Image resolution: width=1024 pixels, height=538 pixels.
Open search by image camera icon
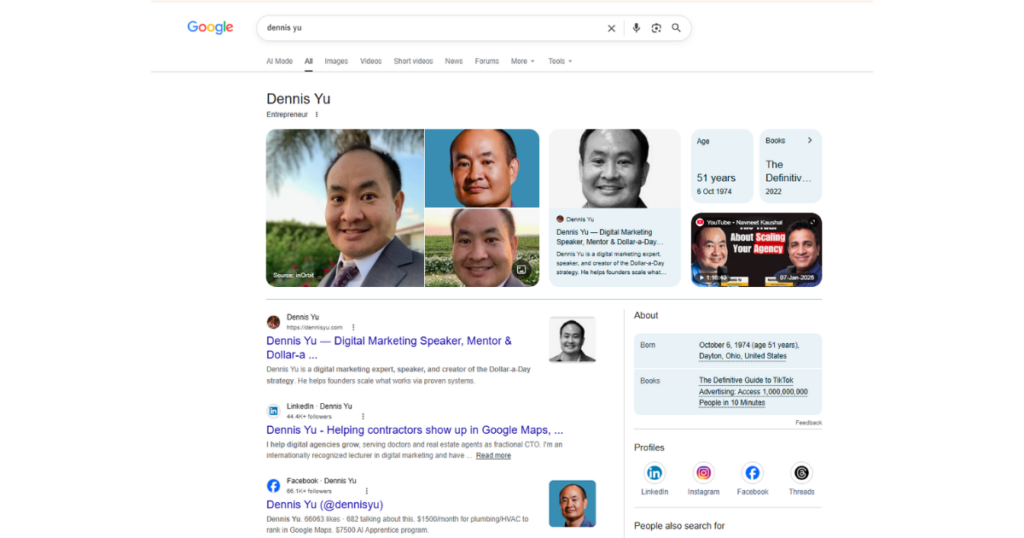(x=656, y=28)
